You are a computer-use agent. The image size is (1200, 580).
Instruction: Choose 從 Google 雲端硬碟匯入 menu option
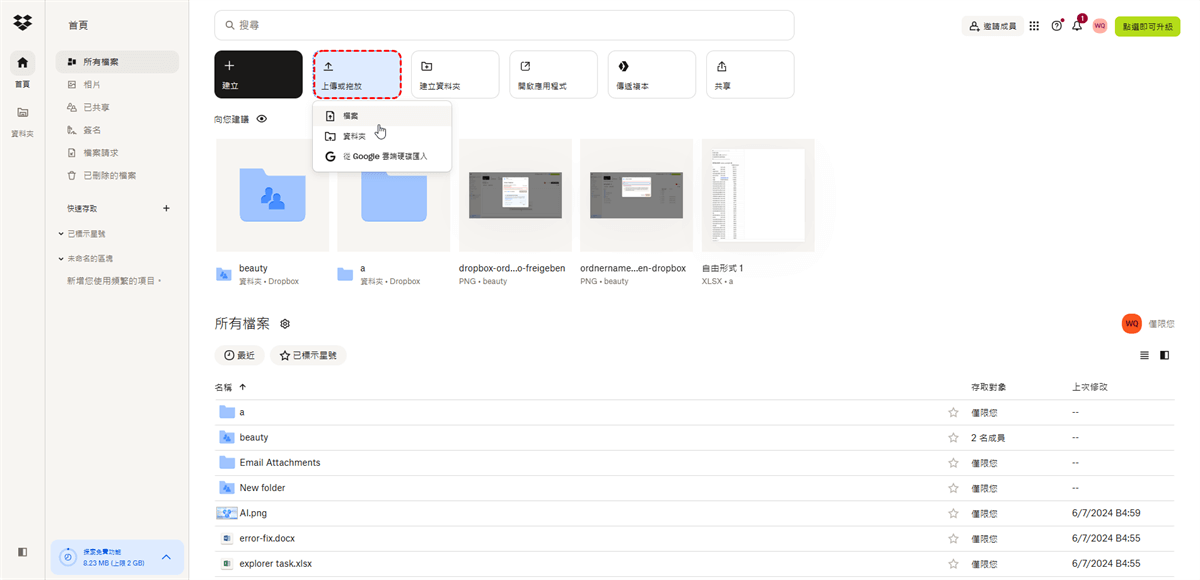(382, 157)
